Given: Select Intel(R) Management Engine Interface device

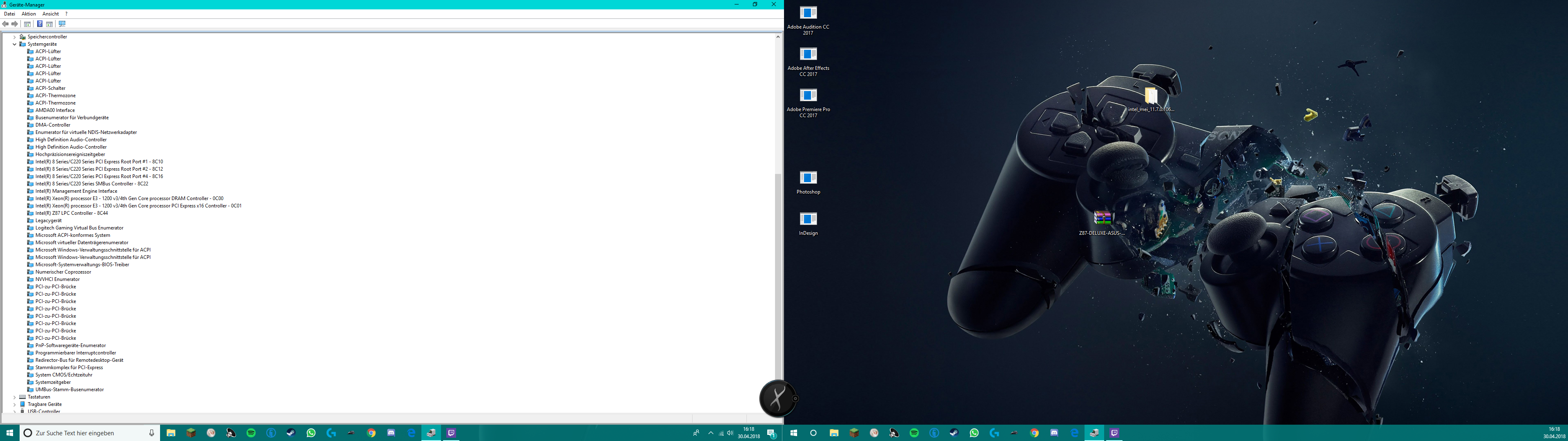Looking at the screenshot, I should point(76,191).
